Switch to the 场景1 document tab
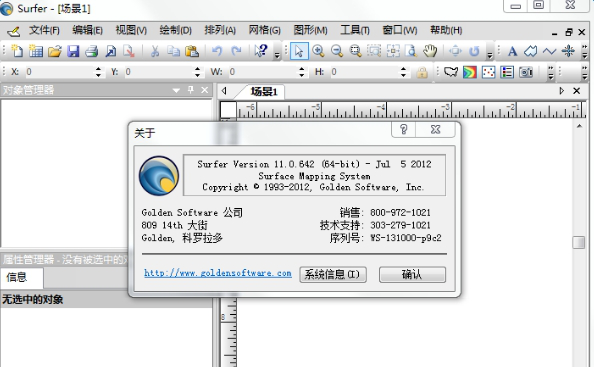594x381 pixels. pyautogui.click(x=264, y=91)
